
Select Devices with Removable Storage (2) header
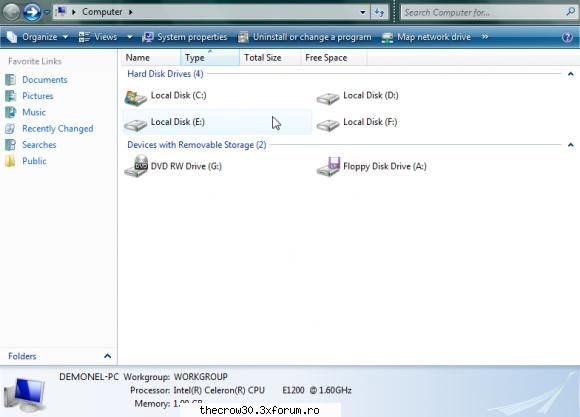pos(197,145)
